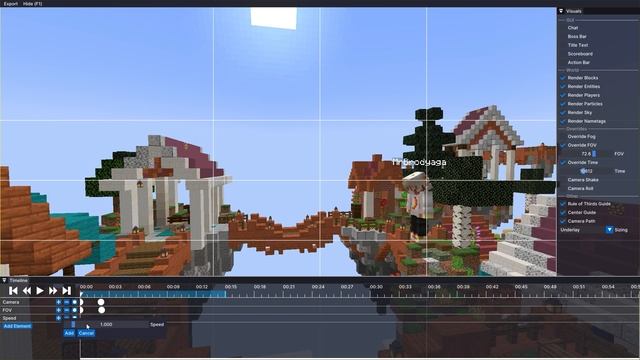Click the minus icon on the Speed track

pos(67,318)
